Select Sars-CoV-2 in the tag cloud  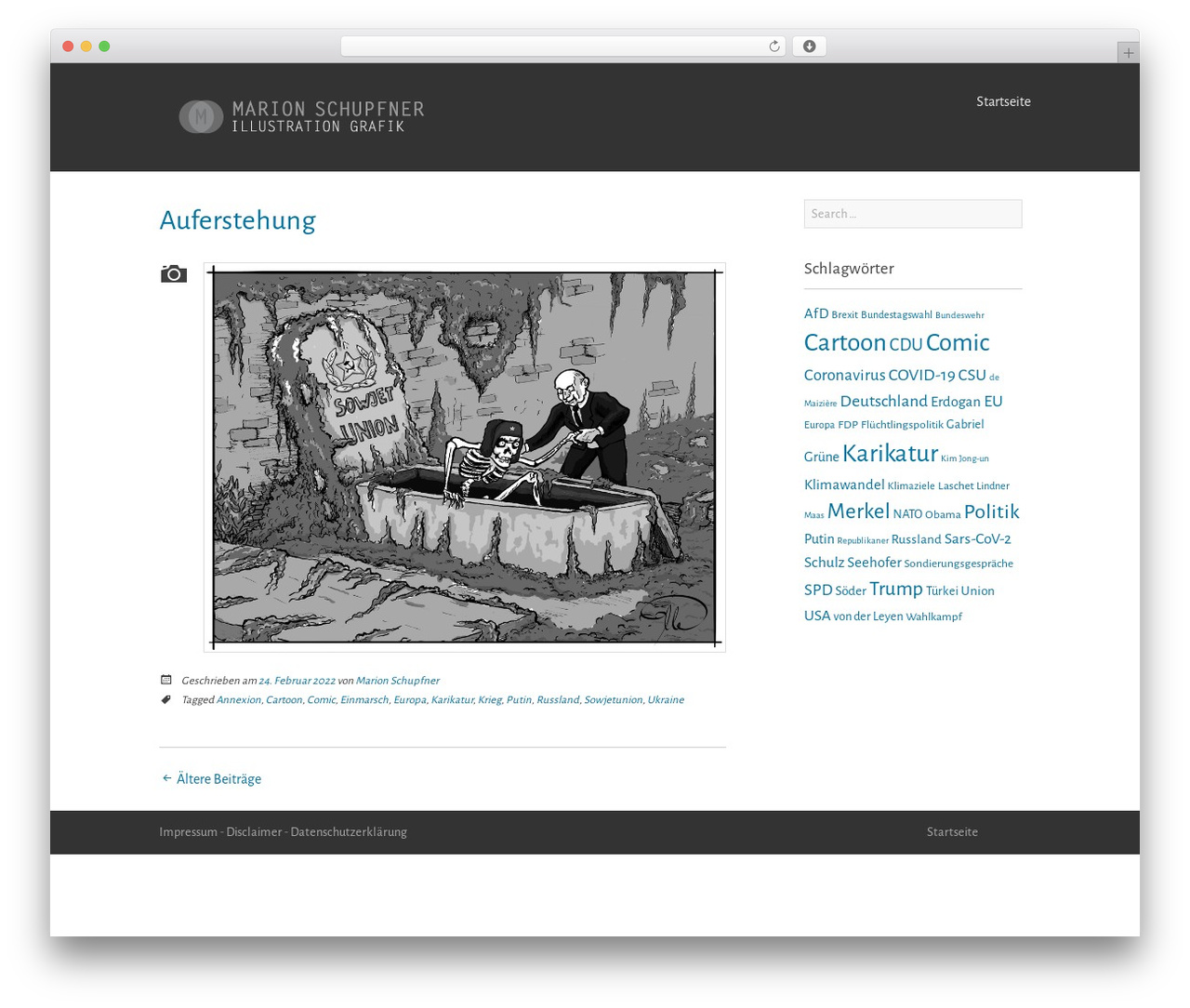[x=977, y=539]
